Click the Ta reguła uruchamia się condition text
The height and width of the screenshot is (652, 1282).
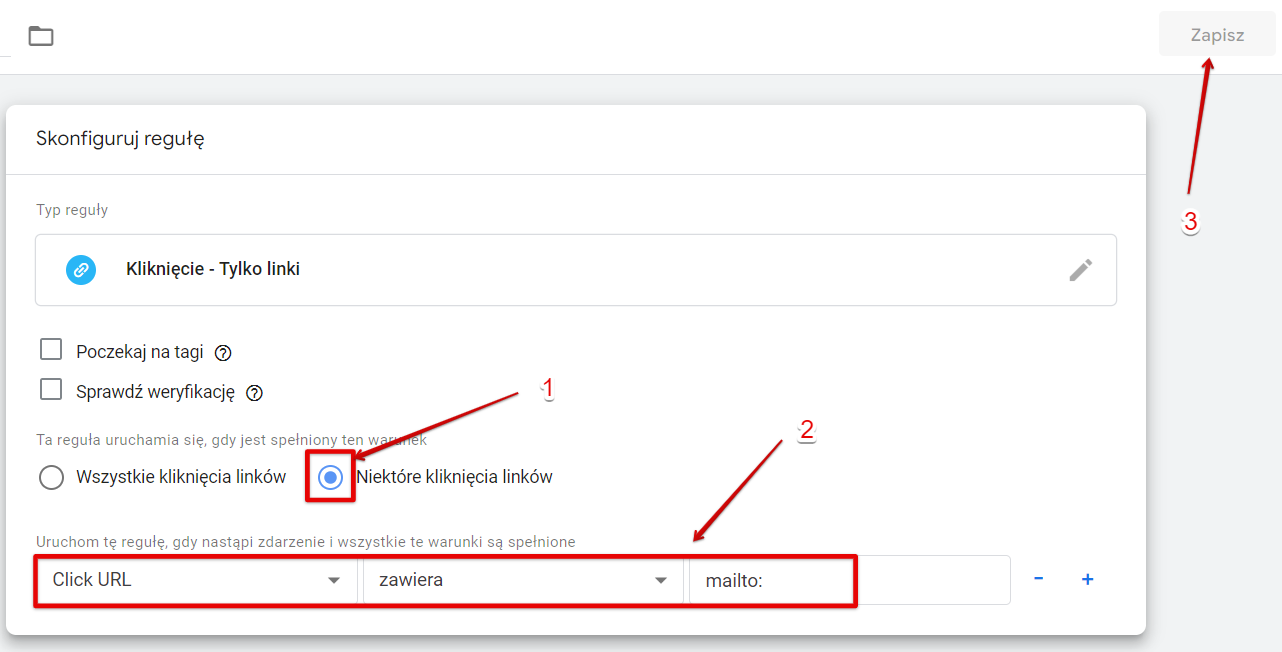232,440
